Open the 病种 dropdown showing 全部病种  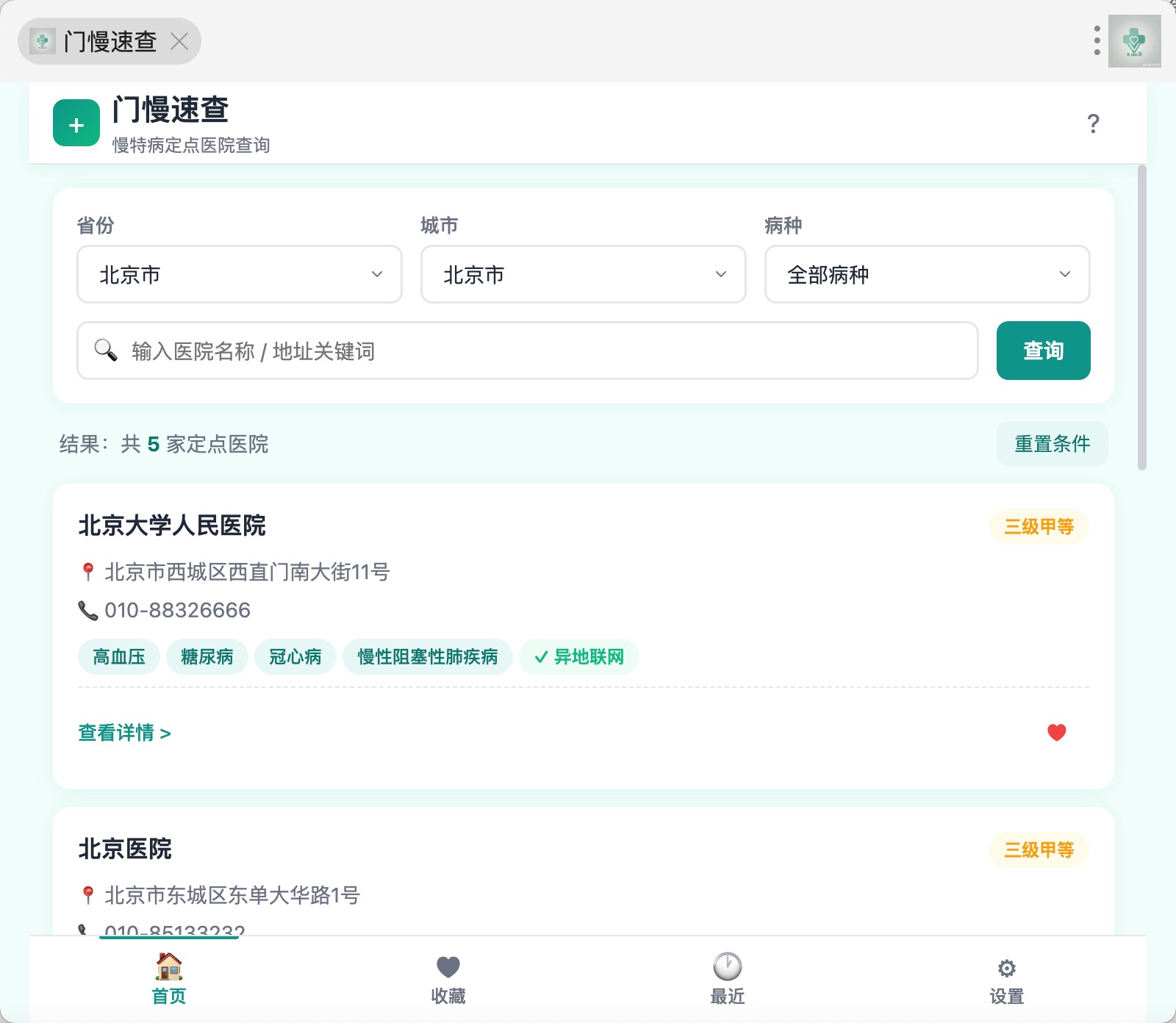click(928, 274)
